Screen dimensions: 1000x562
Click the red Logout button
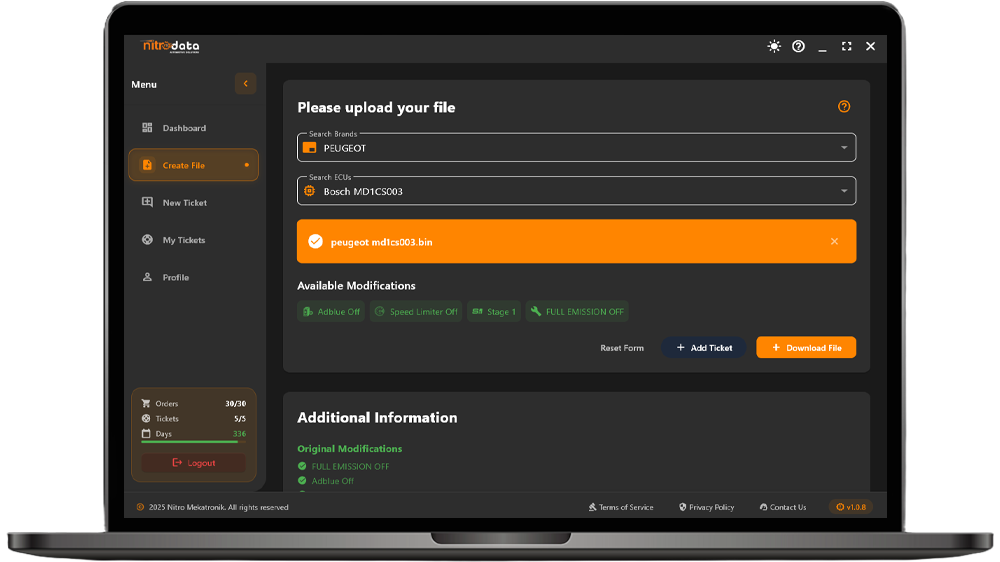[x=193, y=463]
